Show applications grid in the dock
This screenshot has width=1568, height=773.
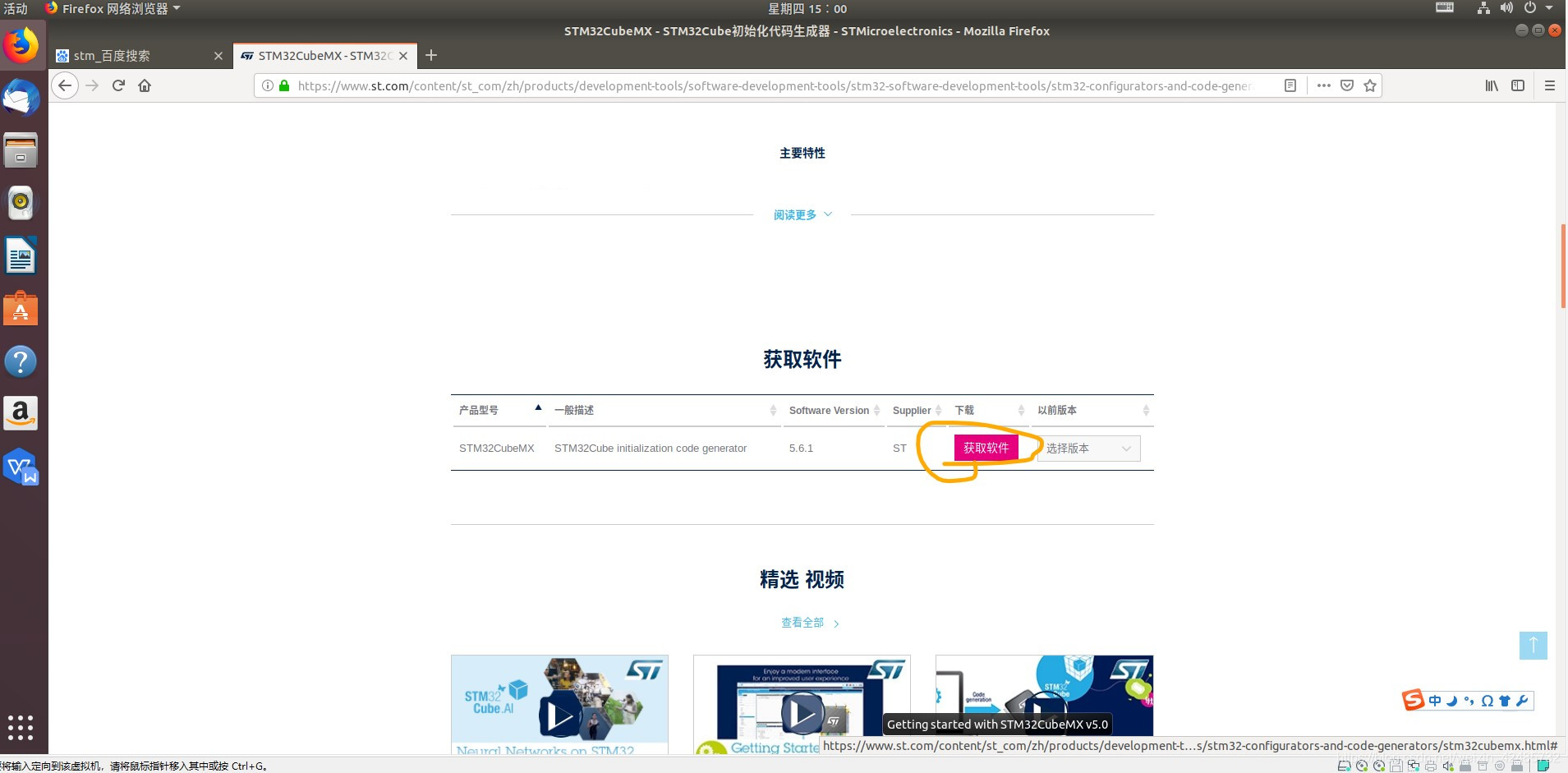point(21,727)
